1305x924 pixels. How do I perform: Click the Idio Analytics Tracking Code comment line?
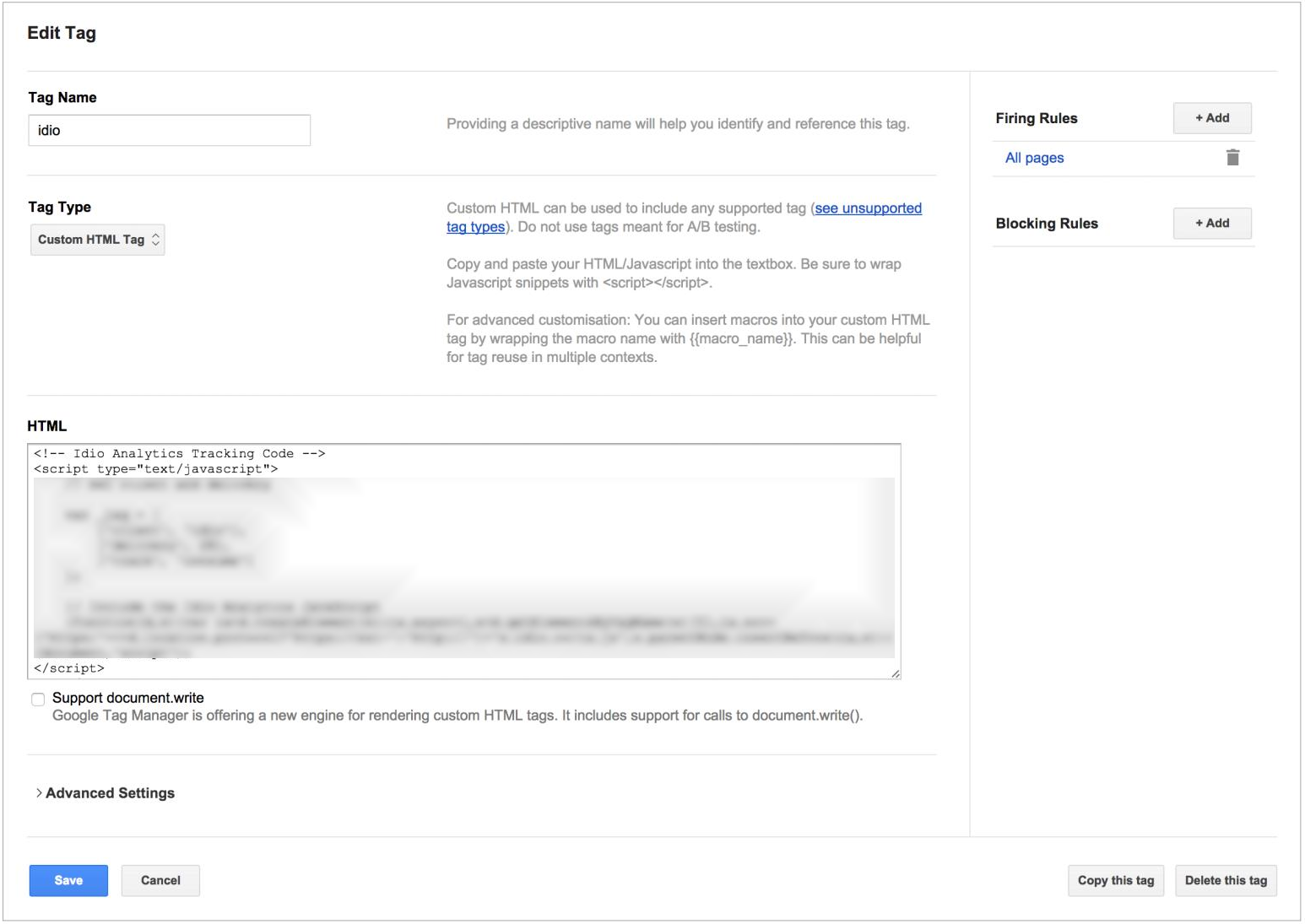[180, 454]
